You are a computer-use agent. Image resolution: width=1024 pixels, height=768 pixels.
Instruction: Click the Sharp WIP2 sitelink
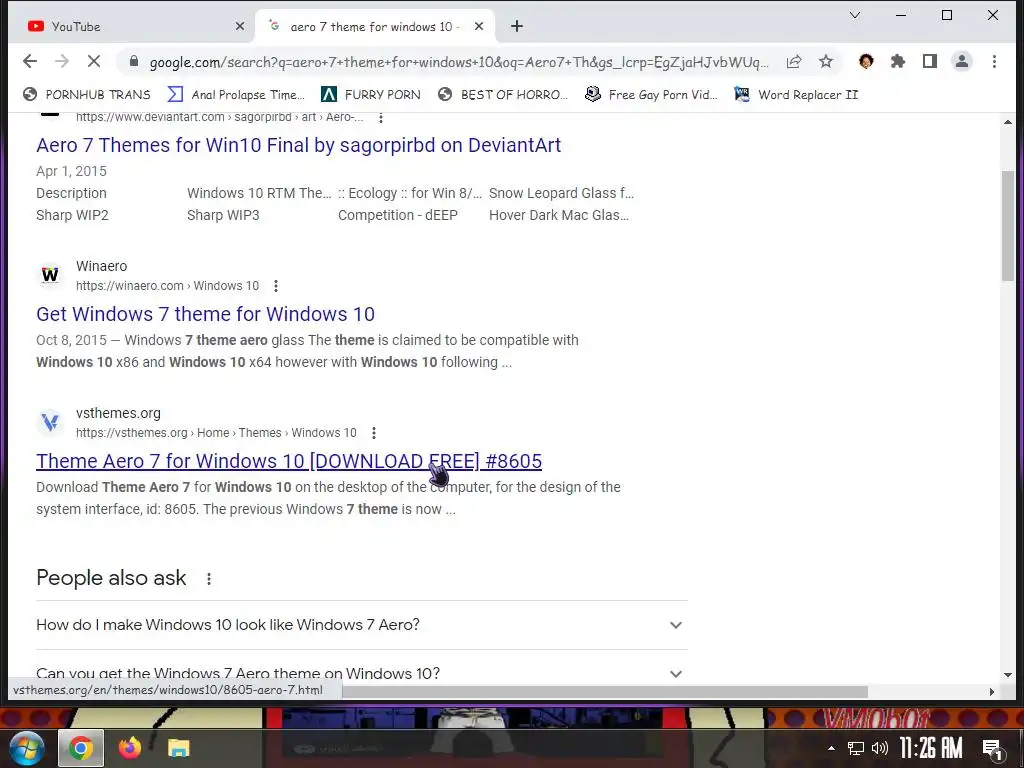72,216
